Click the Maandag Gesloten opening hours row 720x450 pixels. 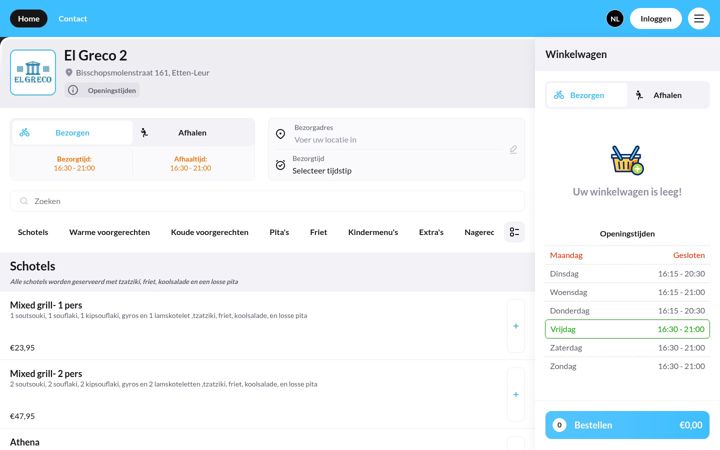point(627,255)
